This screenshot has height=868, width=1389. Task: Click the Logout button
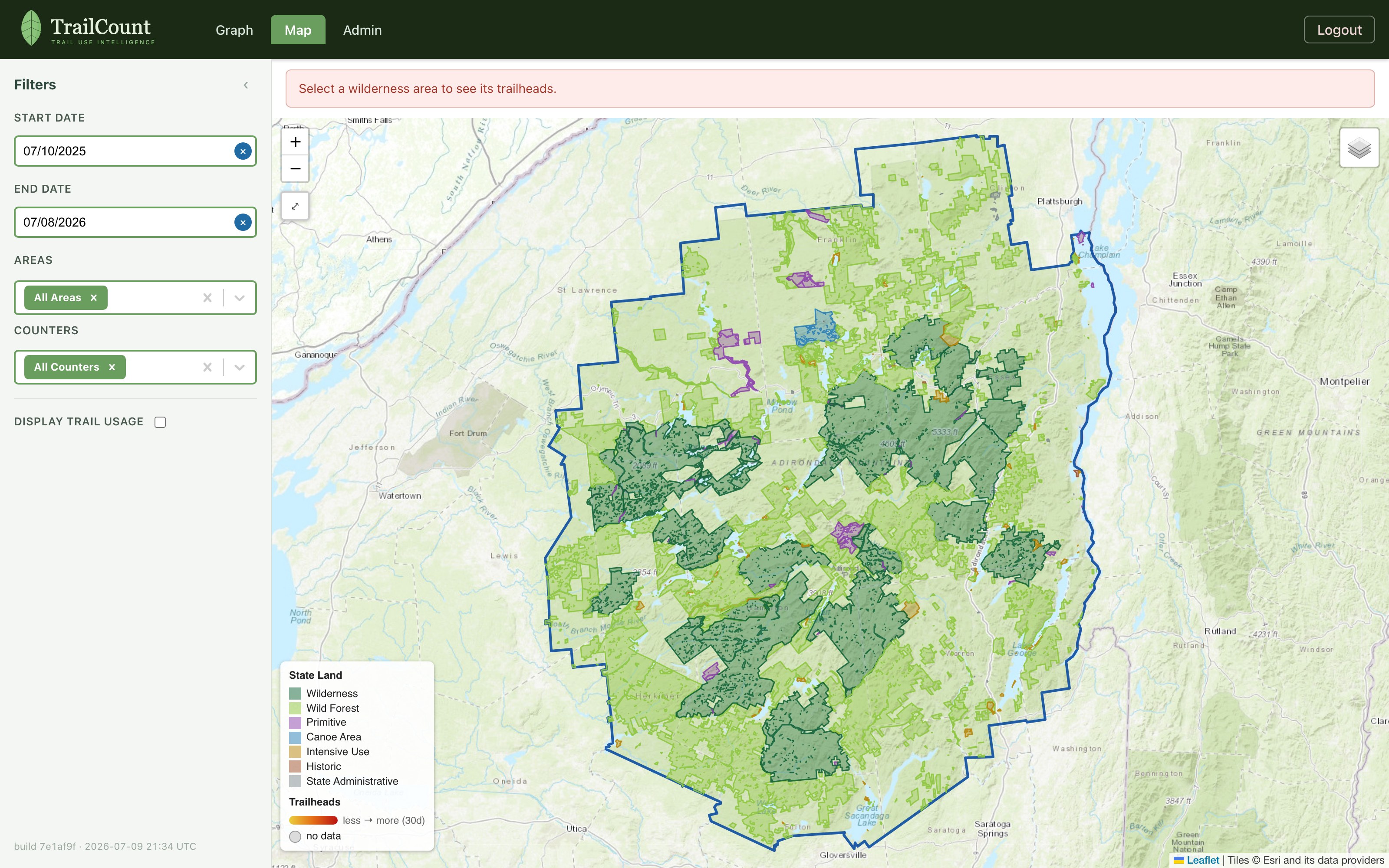(1339, 30)
